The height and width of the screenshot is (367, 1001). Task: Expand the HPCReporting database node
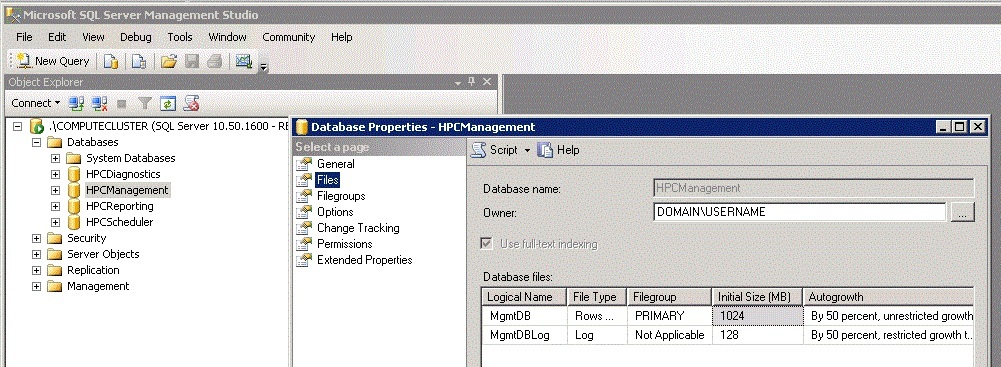[56, 206]
